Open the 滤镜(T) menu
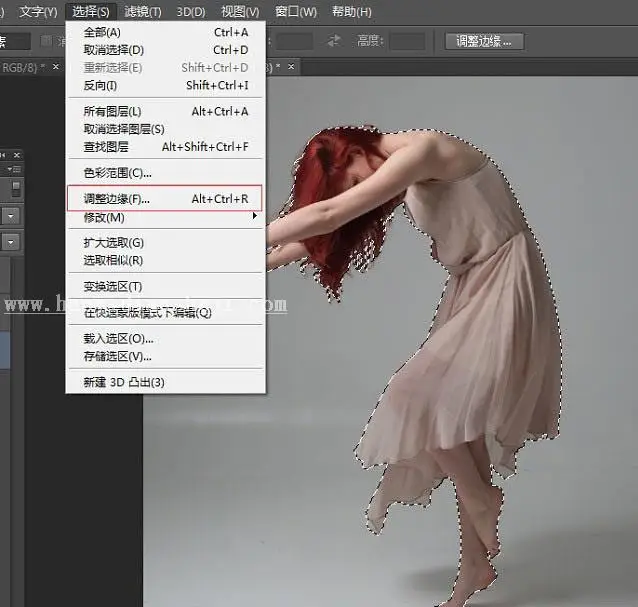Image resolution: width=638 pixels, height=607 pixels. [x=143, y=11]
